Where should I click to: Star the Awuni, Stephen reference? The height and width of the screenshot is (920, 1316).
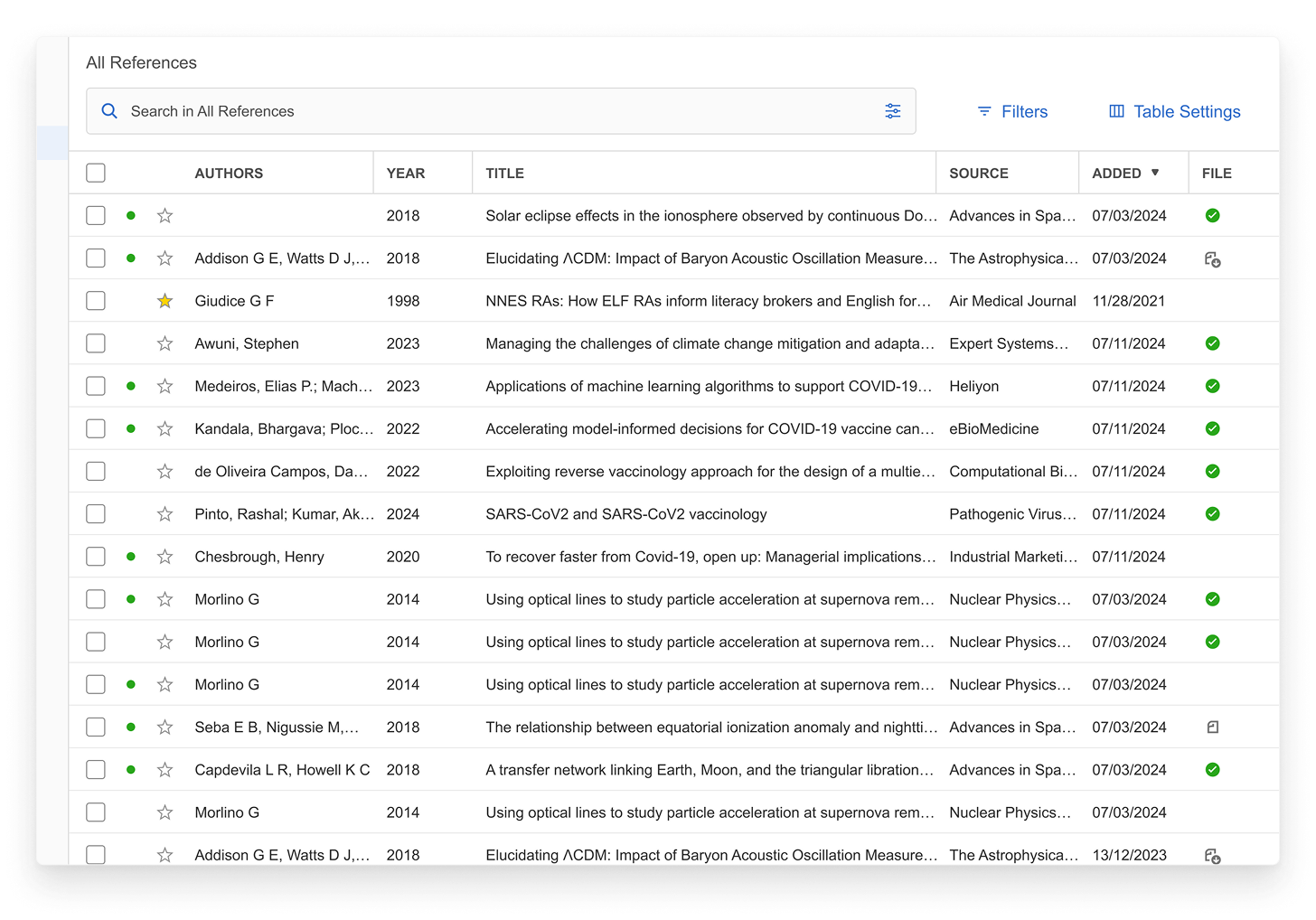click(164, 343)
